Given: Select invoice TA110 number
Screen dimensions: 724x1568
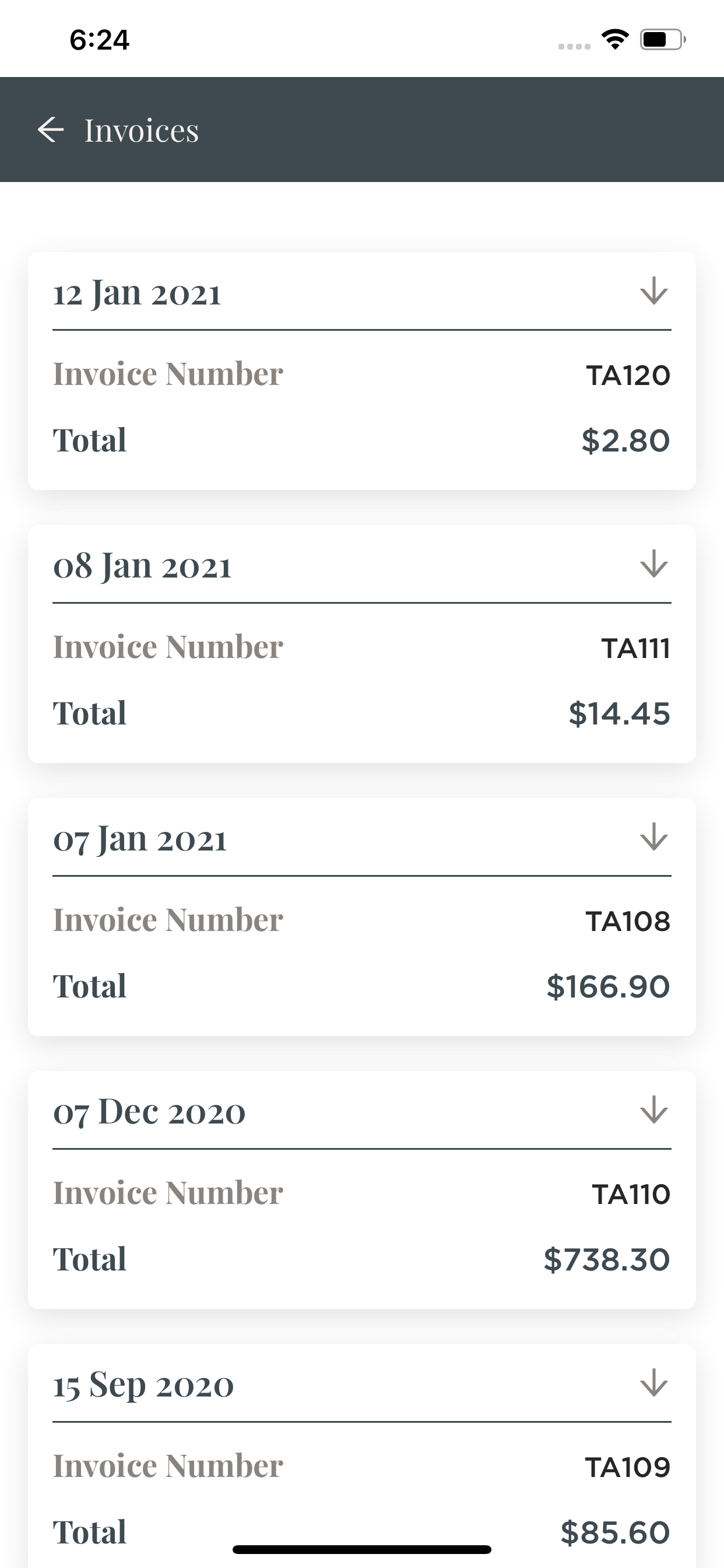Looking at the screenshot, I should point(631,1194).
